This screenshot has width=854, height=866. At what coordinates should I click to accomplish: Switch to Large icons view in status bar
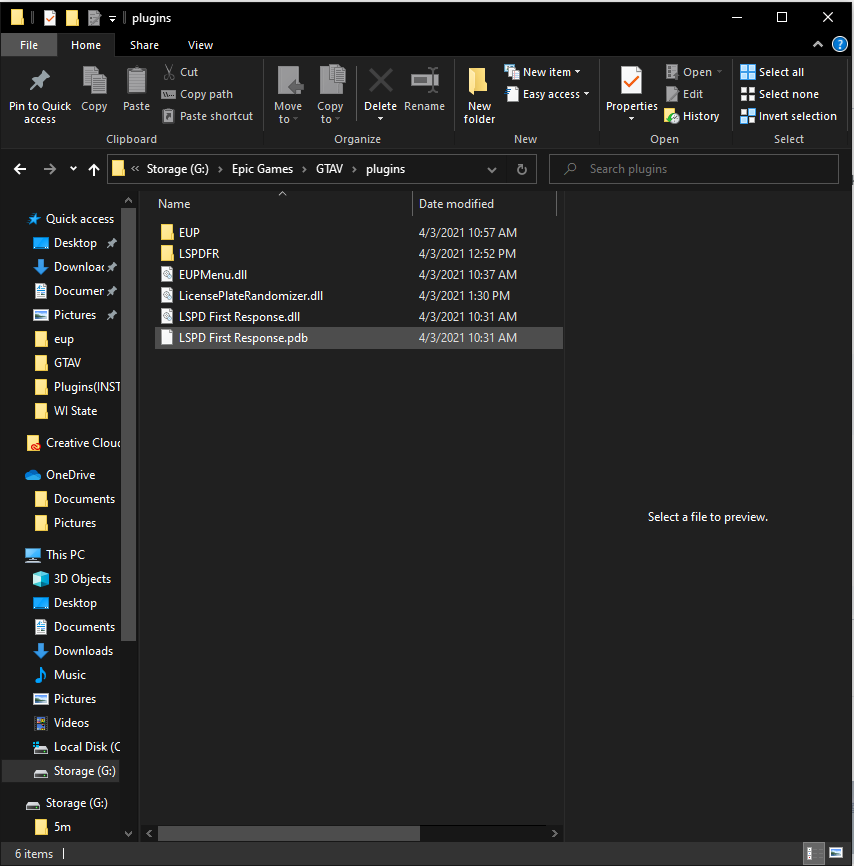[836, 854]
